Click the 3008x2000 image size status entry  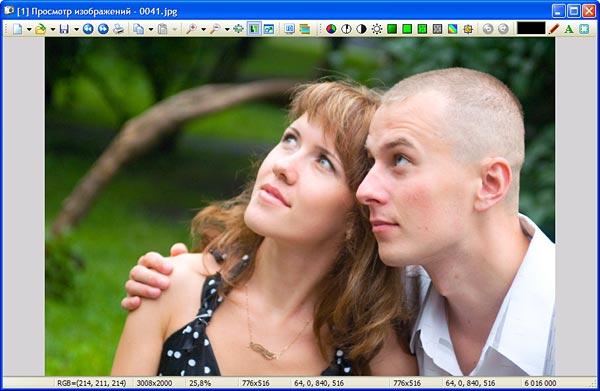pos(154,383)
